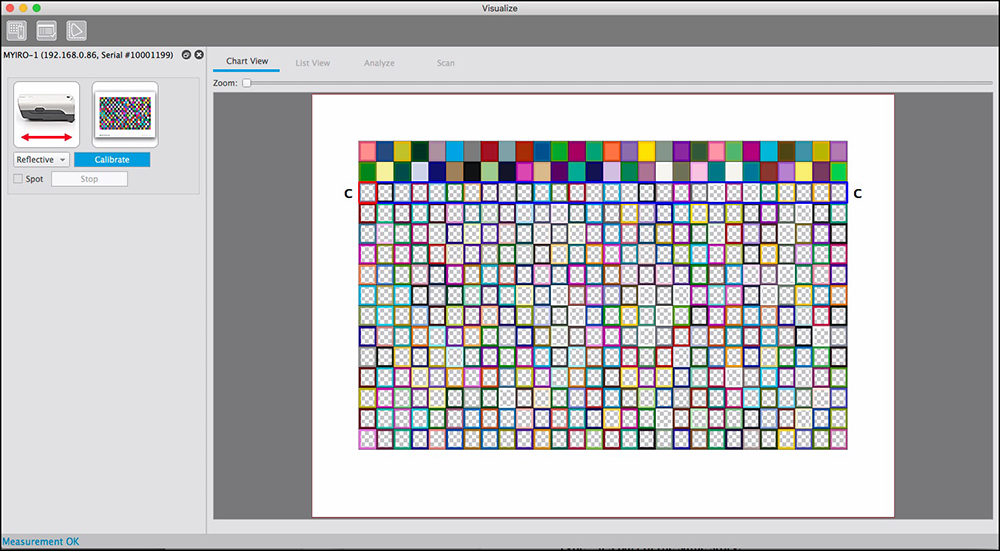
Task: Open the color chart thumbnail preview
Action: pos(125,115)
